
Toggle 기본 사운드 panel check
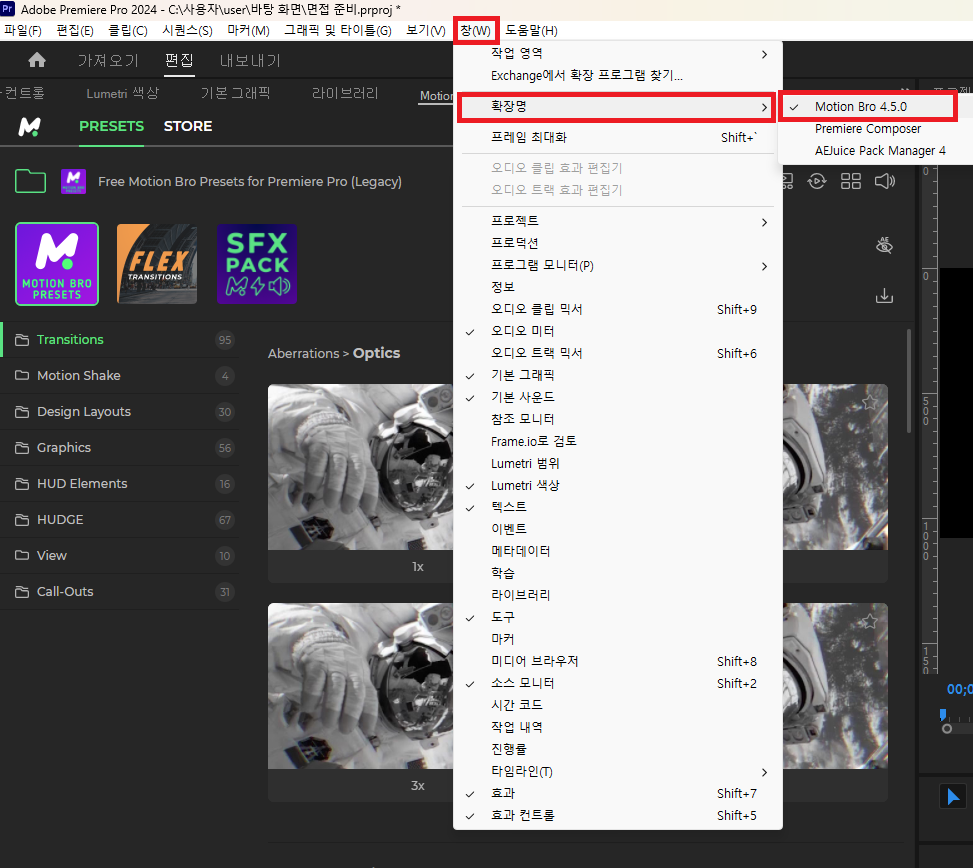[x=617, y=397]
